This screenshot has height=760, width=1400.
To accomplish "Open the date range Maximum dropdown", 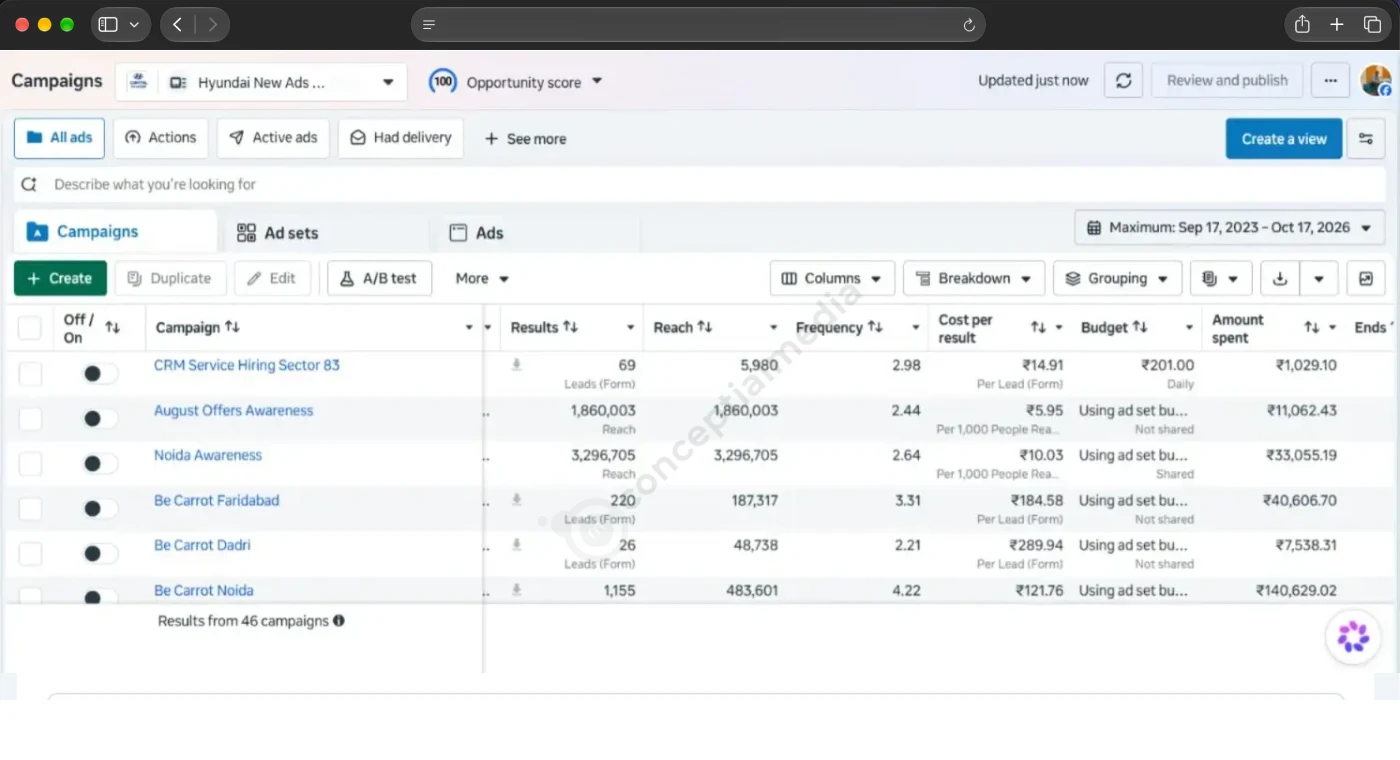I will click(x=1229, y=228).
